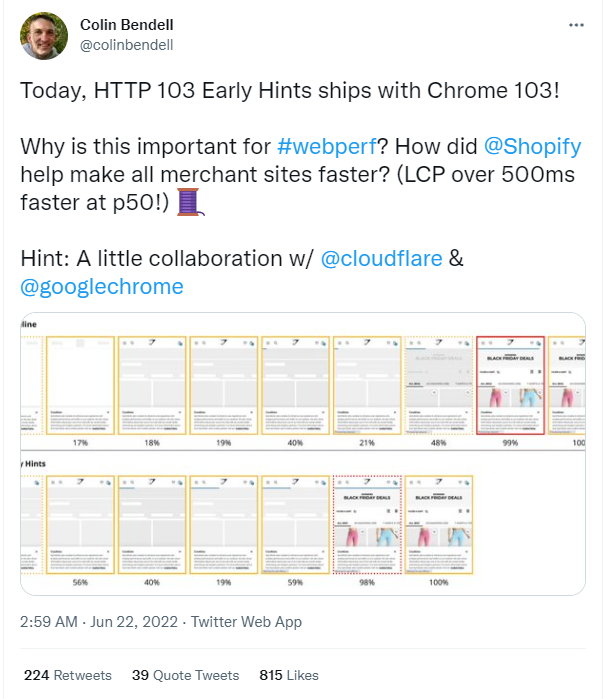Open the Colin Bendell display name
The image size is (610, 699).
tap(127, 25)
